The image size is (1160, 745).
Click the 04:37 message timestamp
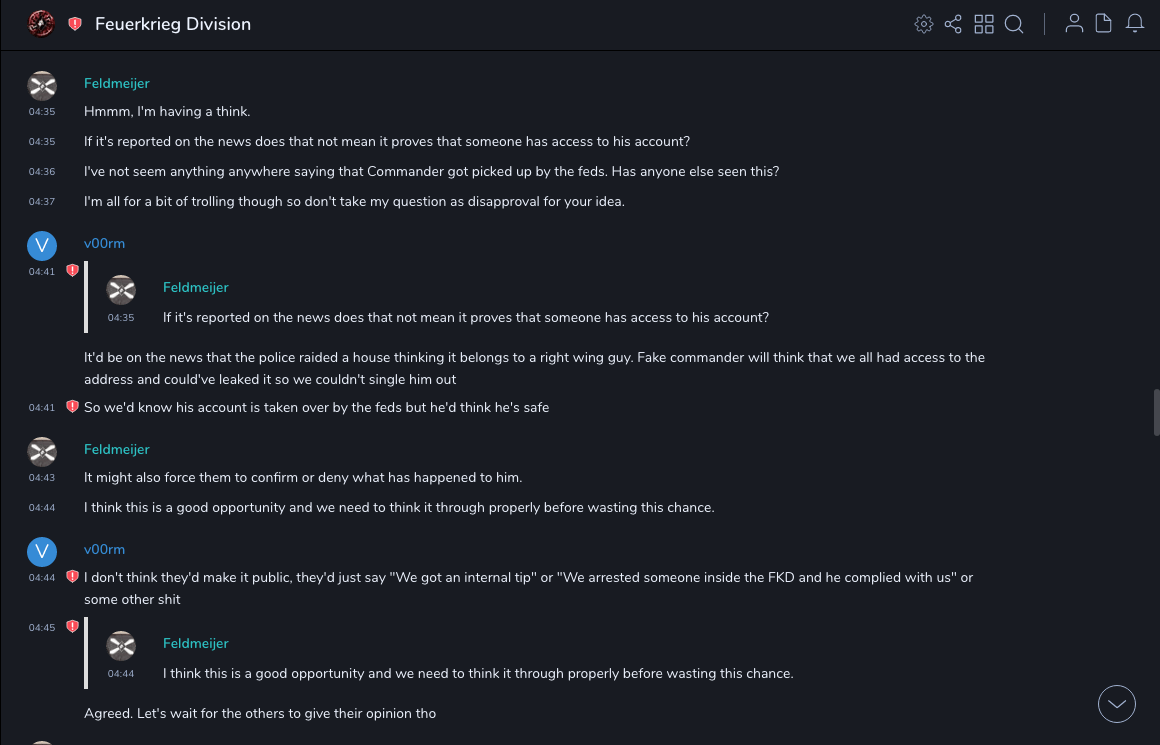pyautogui.click(x=42, y=202)
